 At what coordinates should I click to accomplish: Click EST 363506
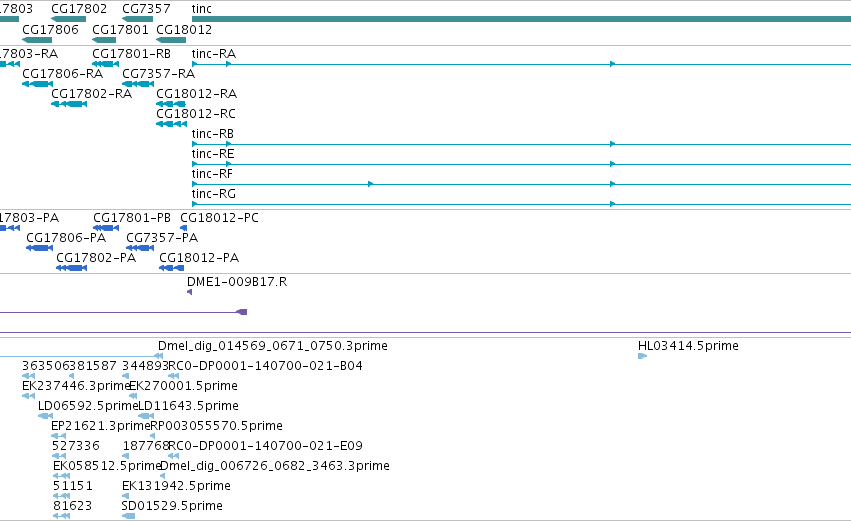(46, 366)
